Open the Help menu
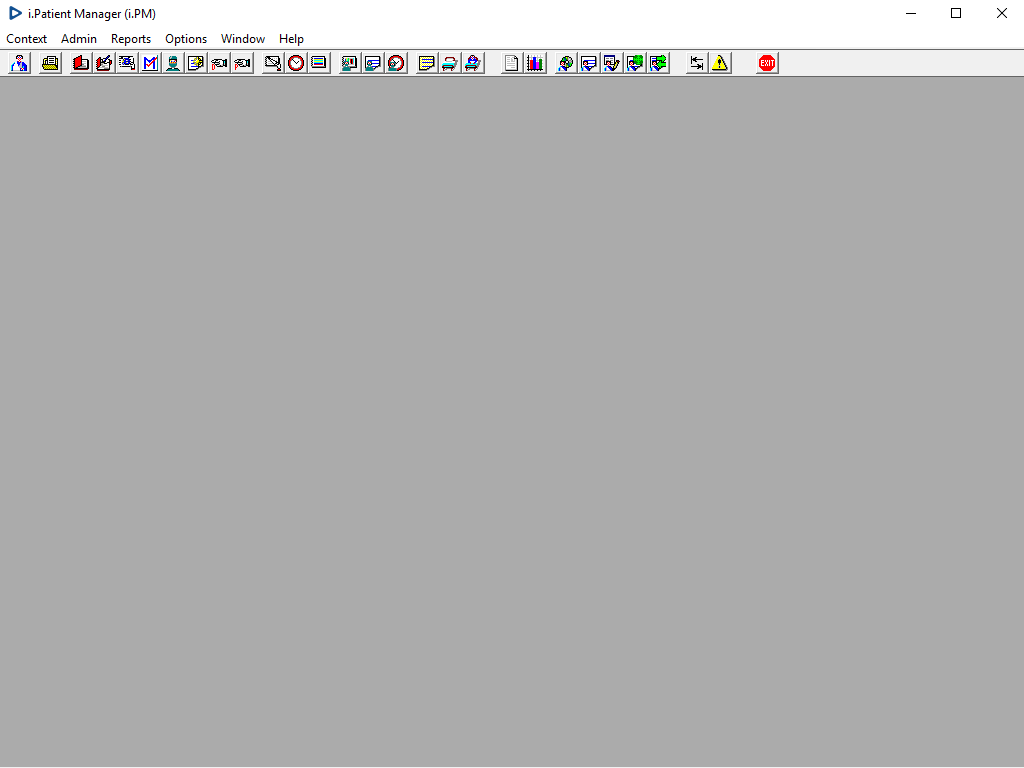 click(291, 39)
